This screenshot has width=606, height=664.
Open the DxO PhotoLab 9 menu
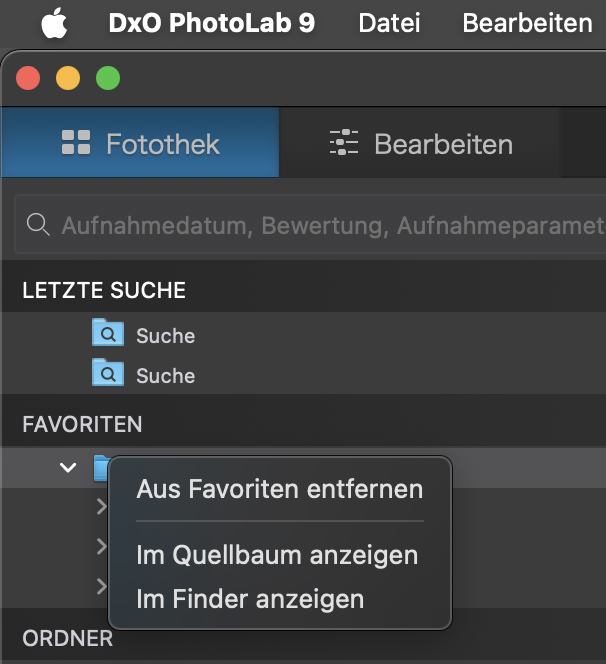[x=211, y=23]
